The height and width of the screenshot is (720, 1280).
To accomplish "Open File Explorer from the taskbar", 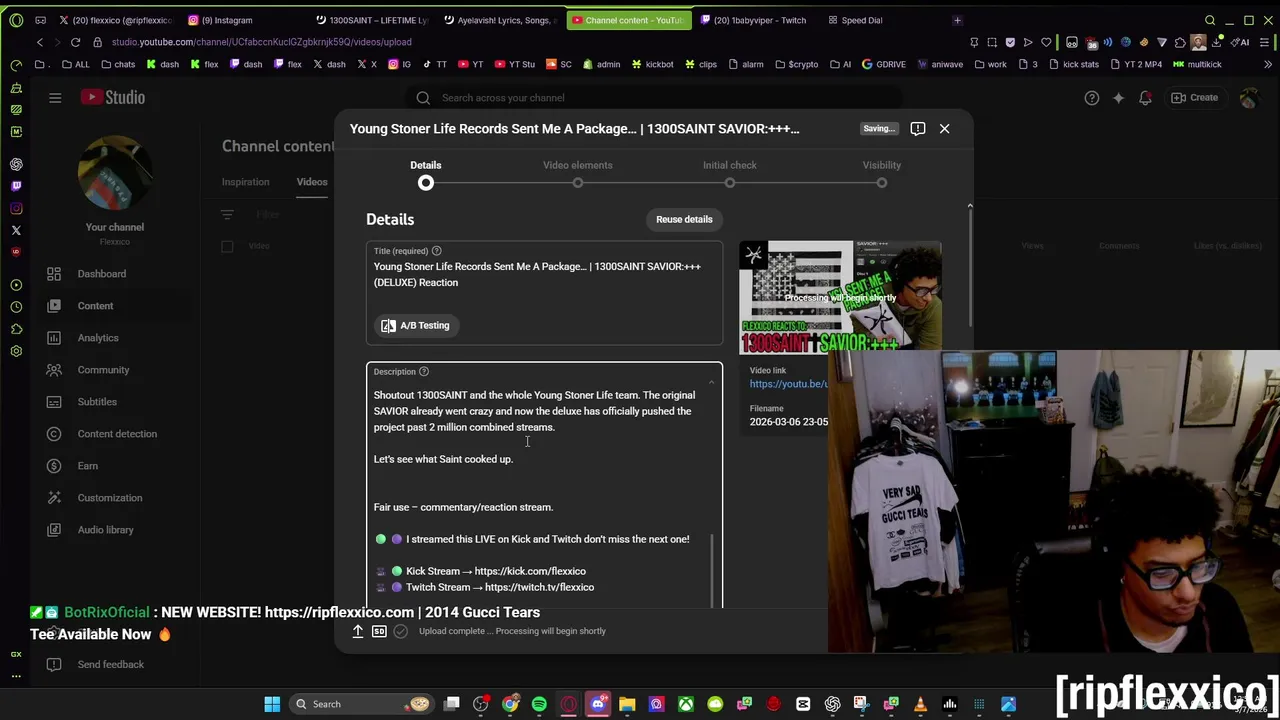I will click(x=627, y=704).
